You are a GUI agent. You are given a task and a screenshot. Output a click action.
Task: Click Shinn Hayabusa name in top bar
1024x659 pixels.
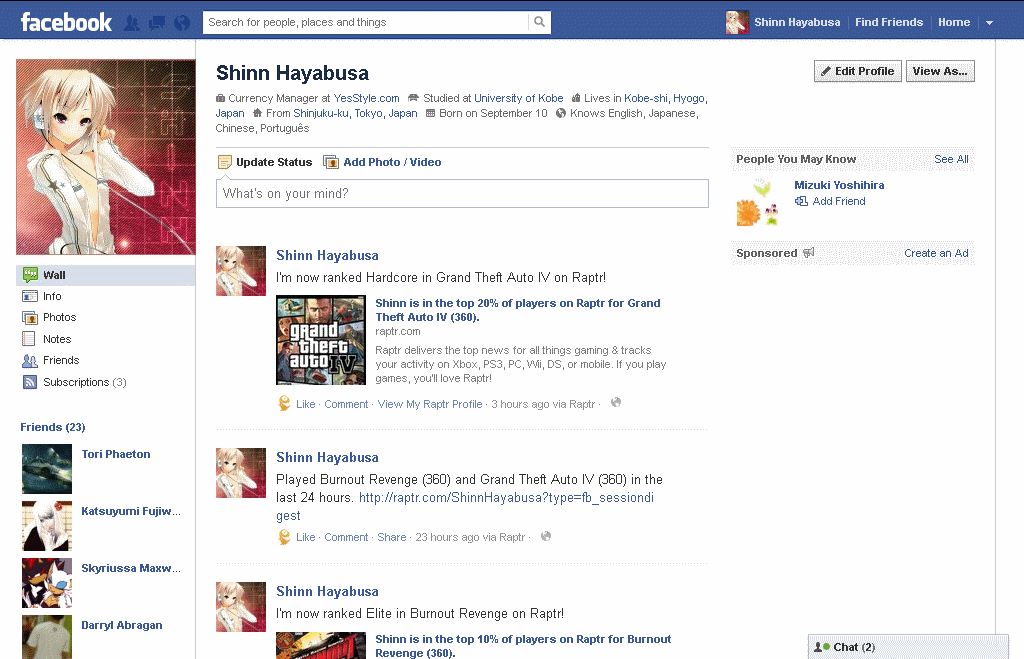797,22
